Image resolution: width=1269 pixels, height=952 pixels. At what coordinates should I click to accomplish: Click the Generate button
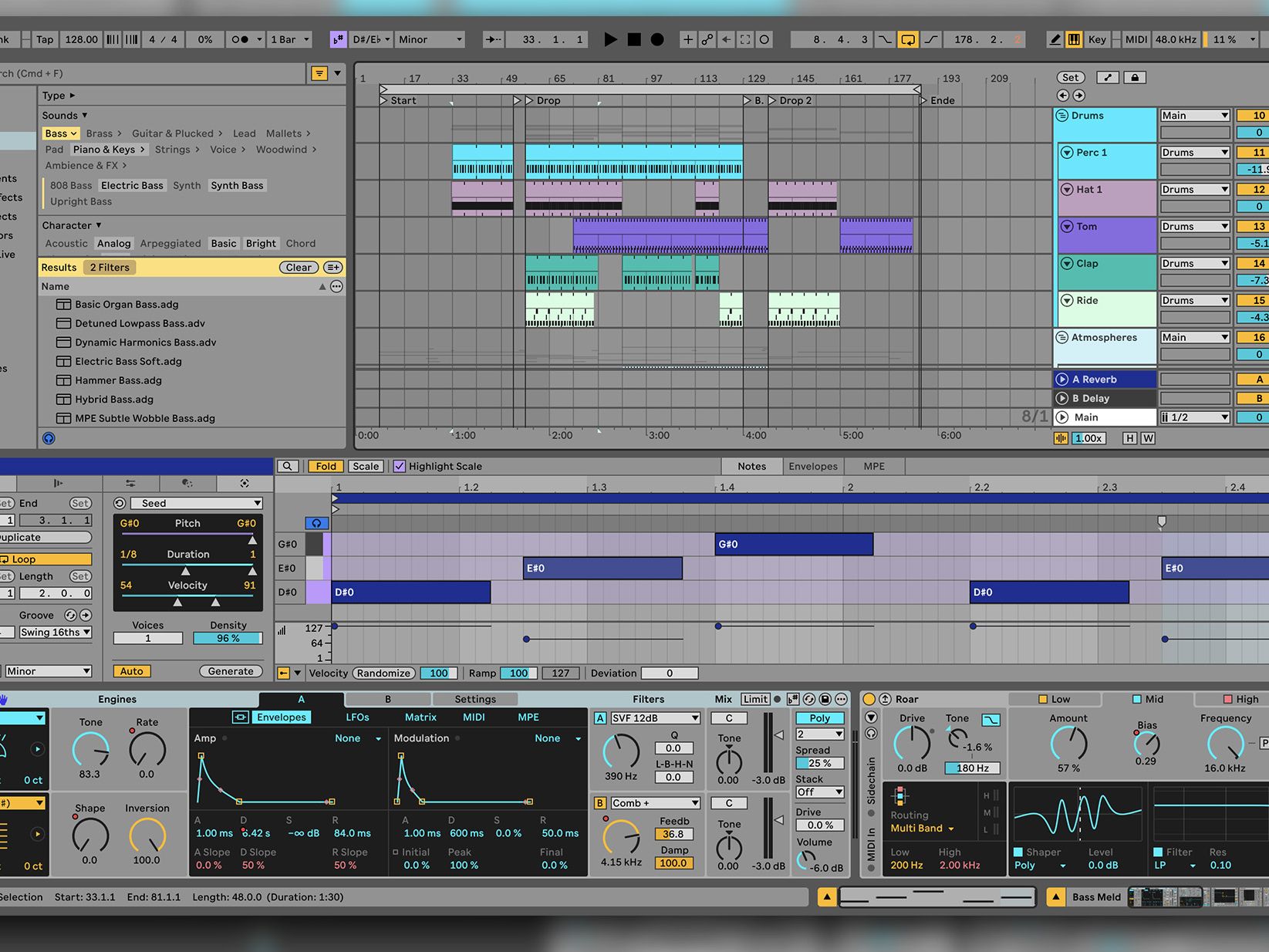[231, 671]
